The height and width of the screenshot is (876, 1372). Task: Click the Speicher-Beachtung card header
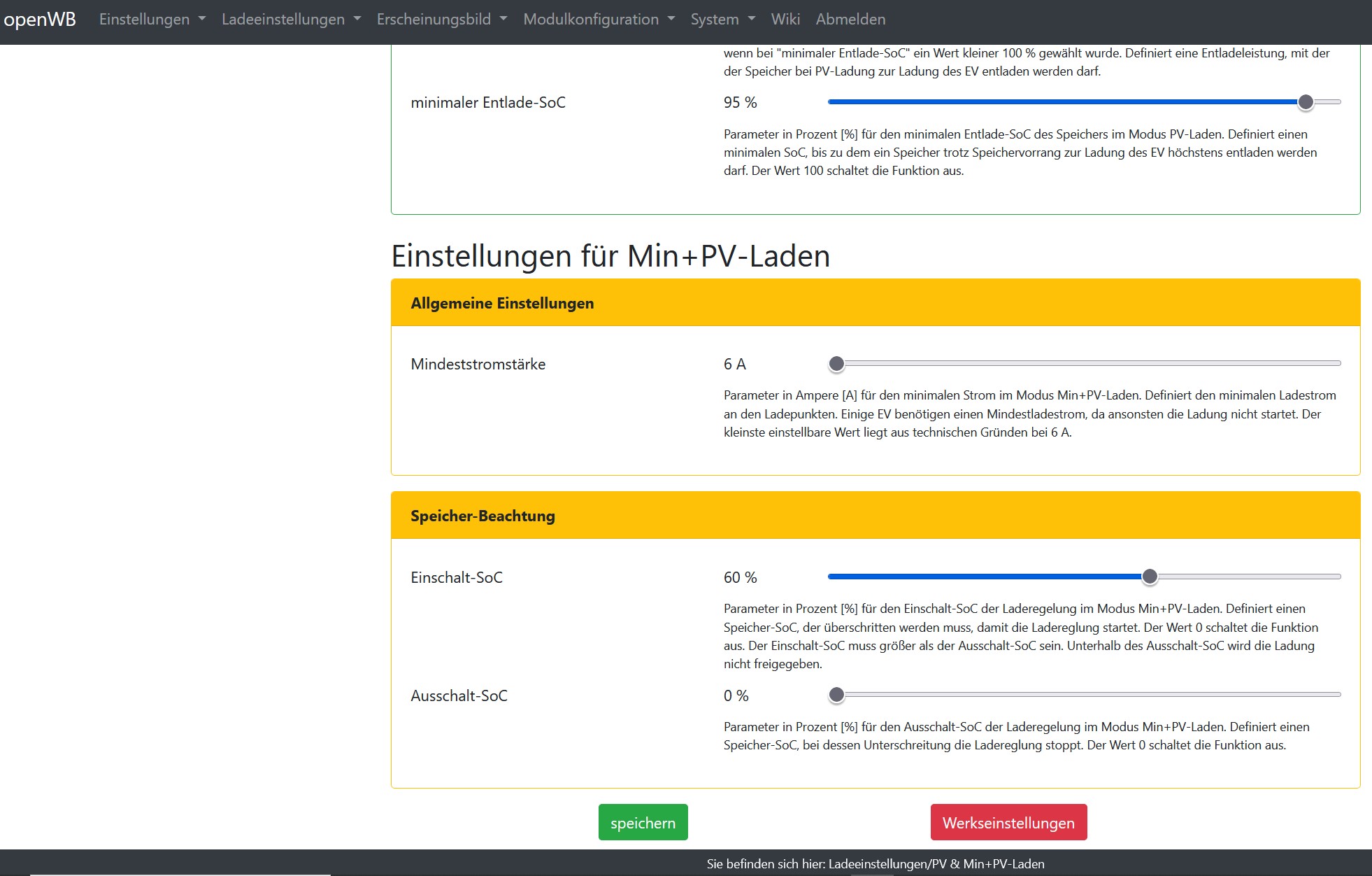pos(875,516)
